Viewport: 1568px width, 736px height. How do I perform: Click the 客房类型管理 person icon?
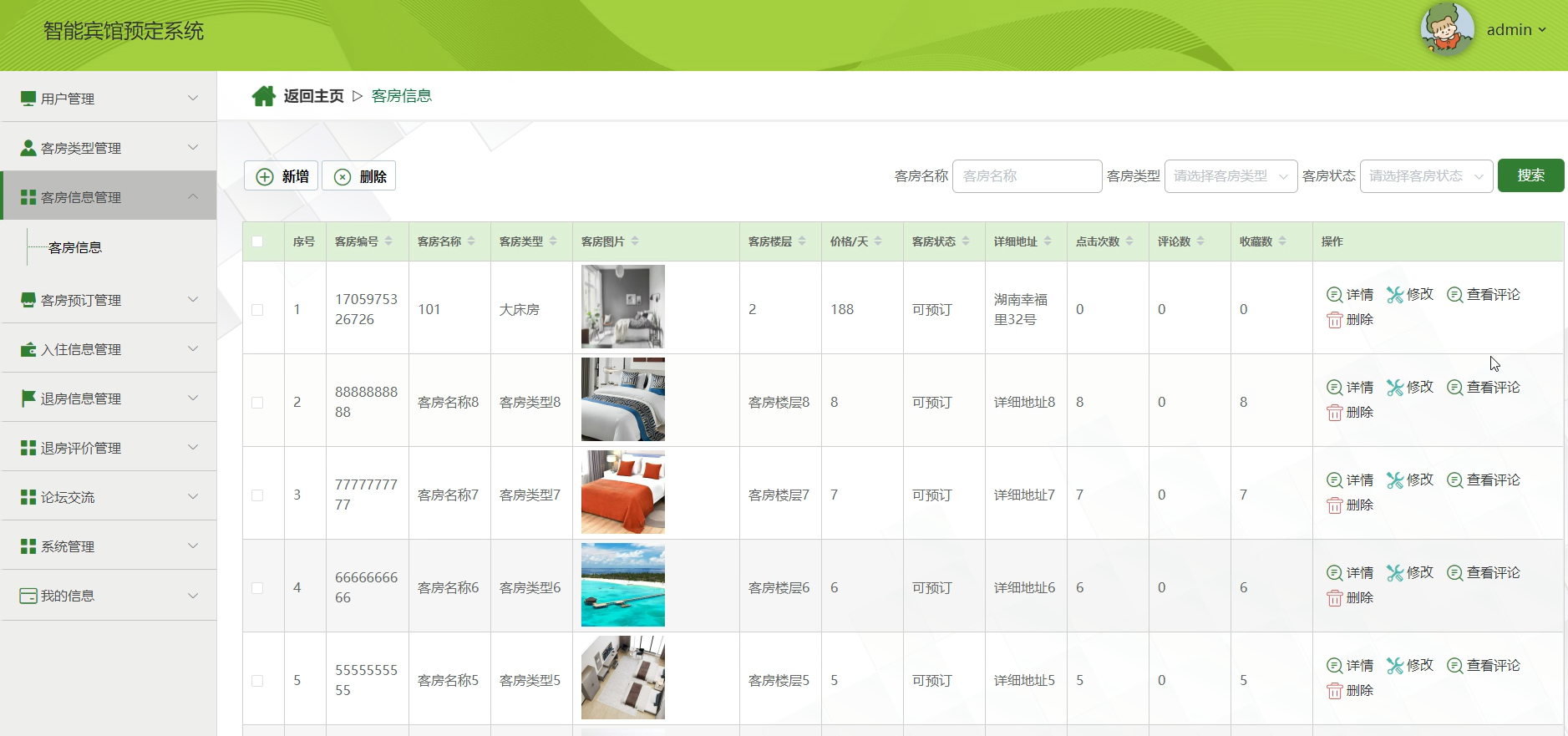click(x=28, y=147)
